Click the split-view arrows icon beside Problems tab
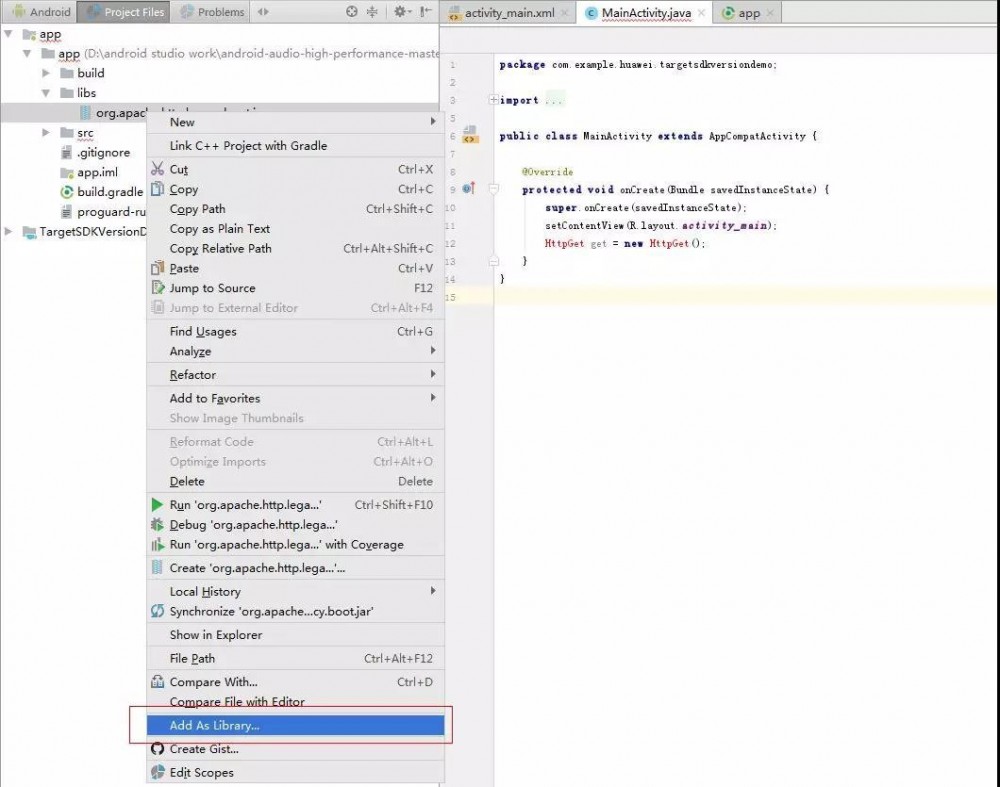Viewport: 1000px width, 787px height. (262, 12)
